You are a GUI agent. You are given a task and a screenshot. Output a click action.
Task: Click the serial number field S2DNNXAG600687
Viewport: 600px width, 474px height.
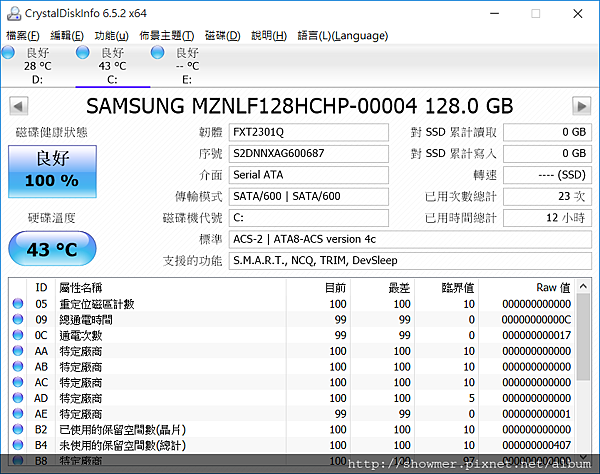309,153
